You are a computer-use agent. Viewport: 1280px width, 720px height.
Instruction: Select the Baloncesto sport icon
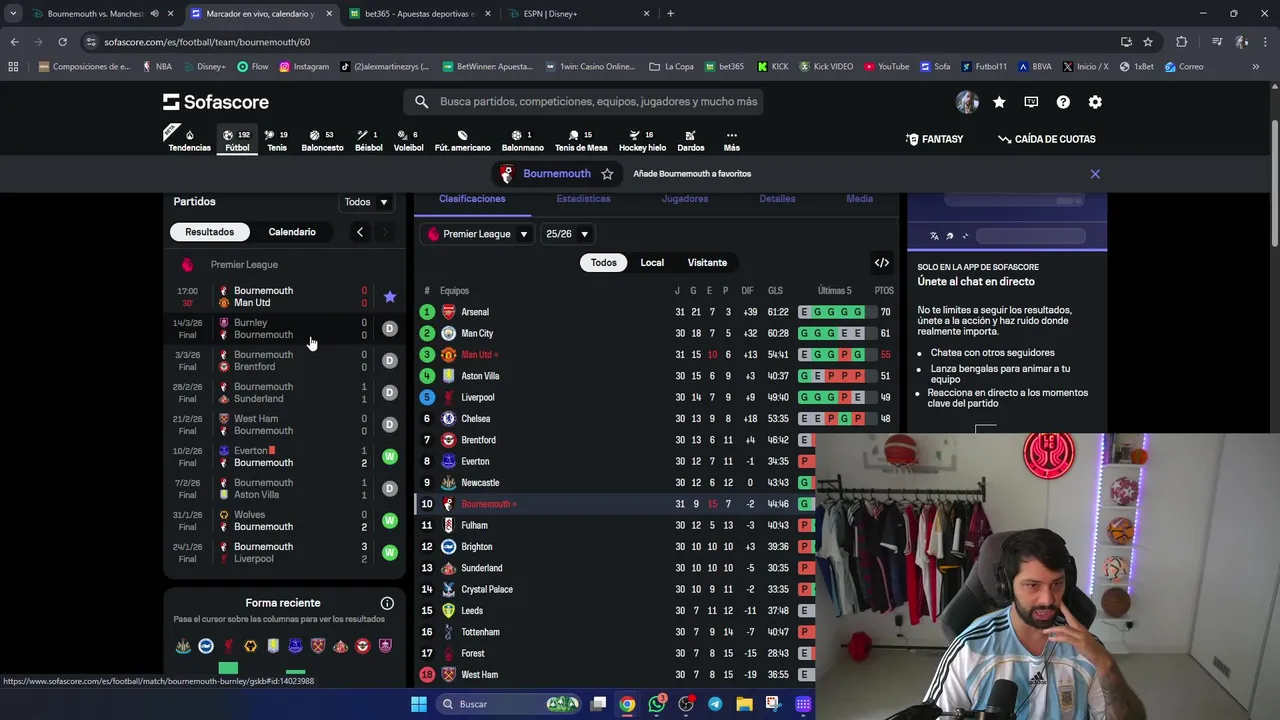click(322, 140)
